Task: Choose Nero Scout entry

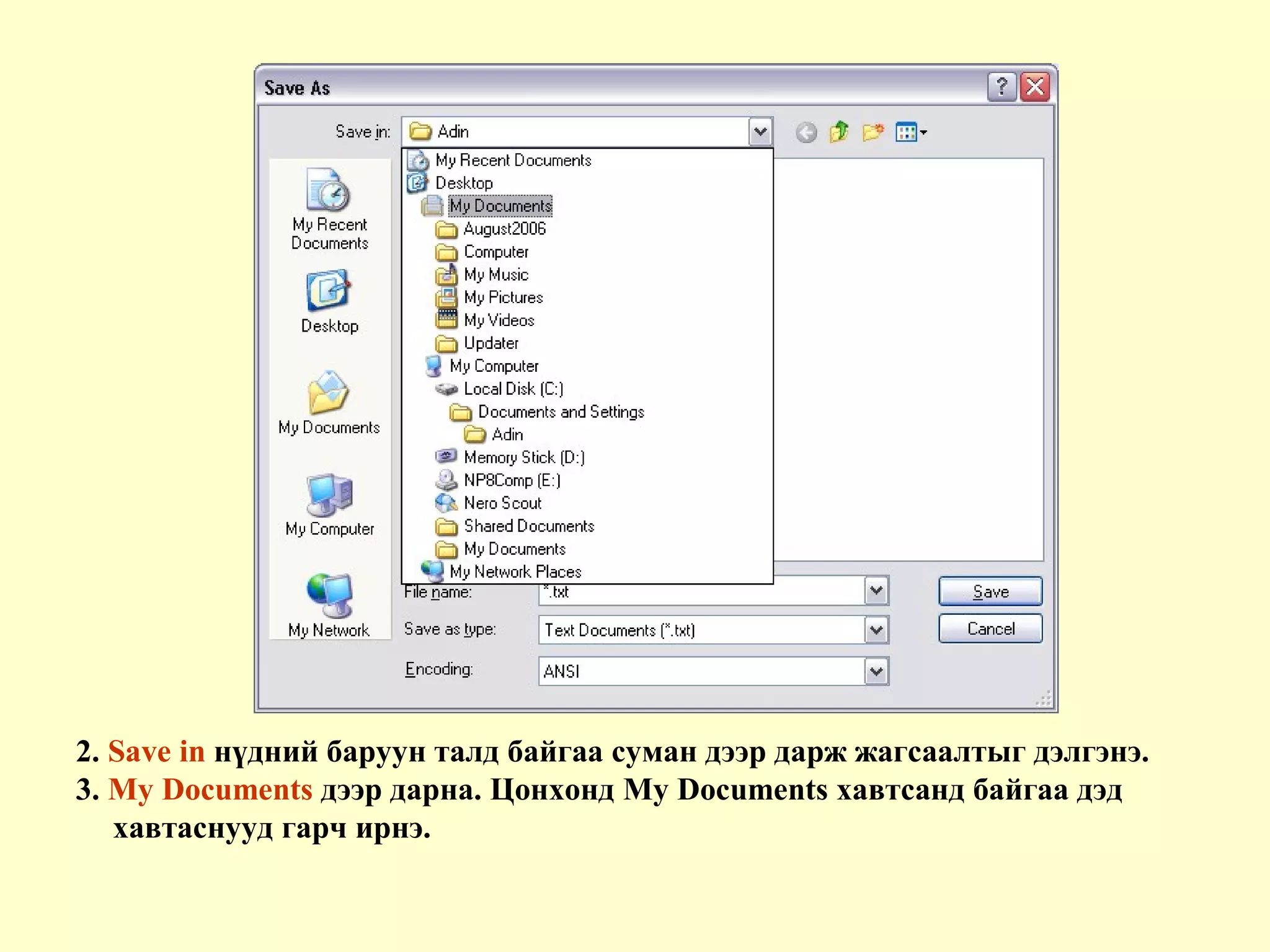Action: click(489, 503)
